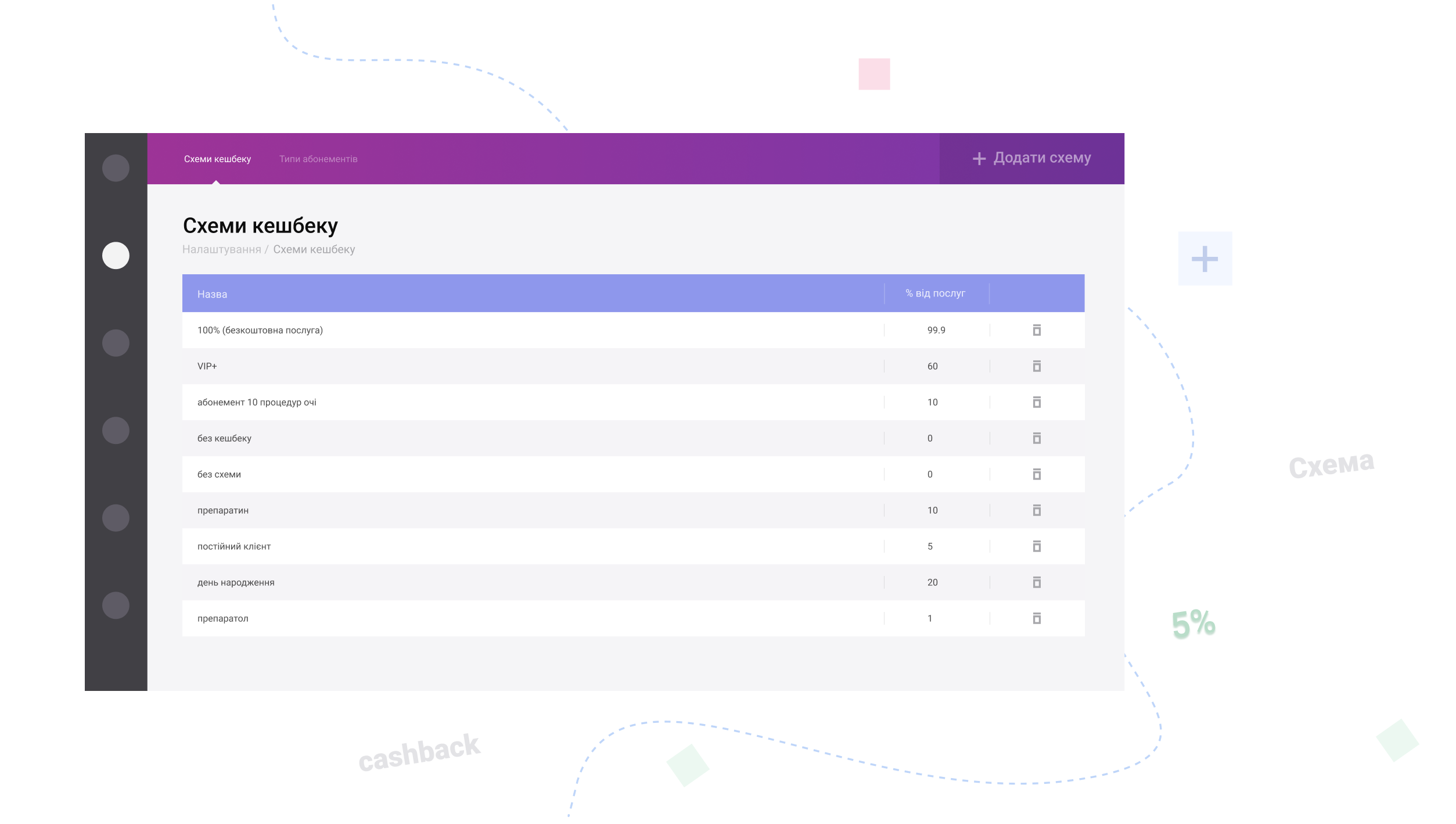
Task: Click the decorative blue plus square
Action: click(1205, 259)
